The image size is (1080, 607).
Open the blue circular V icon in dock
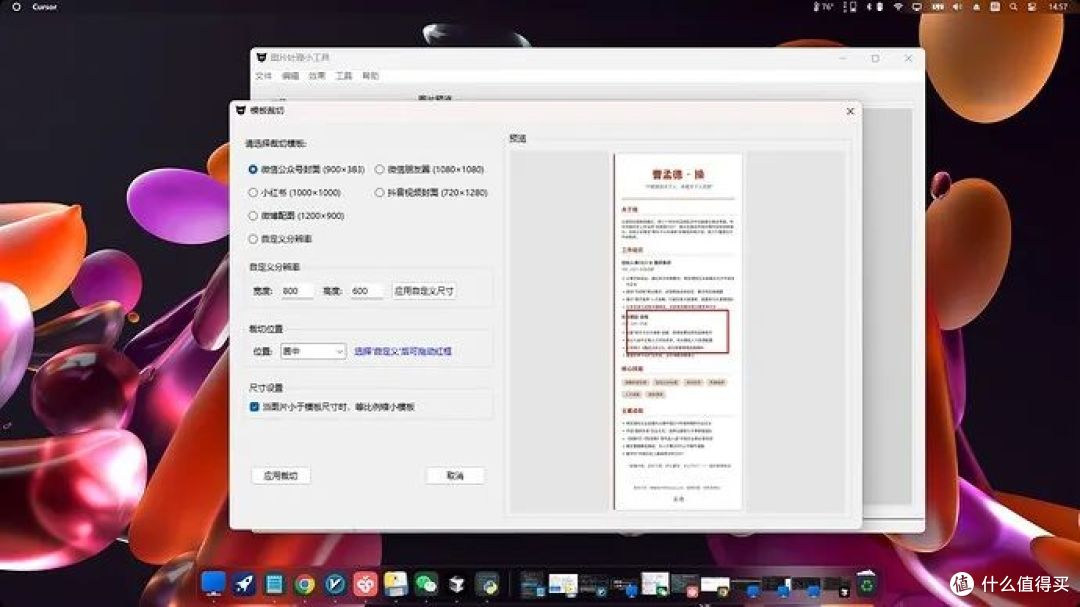pos(335,584)
